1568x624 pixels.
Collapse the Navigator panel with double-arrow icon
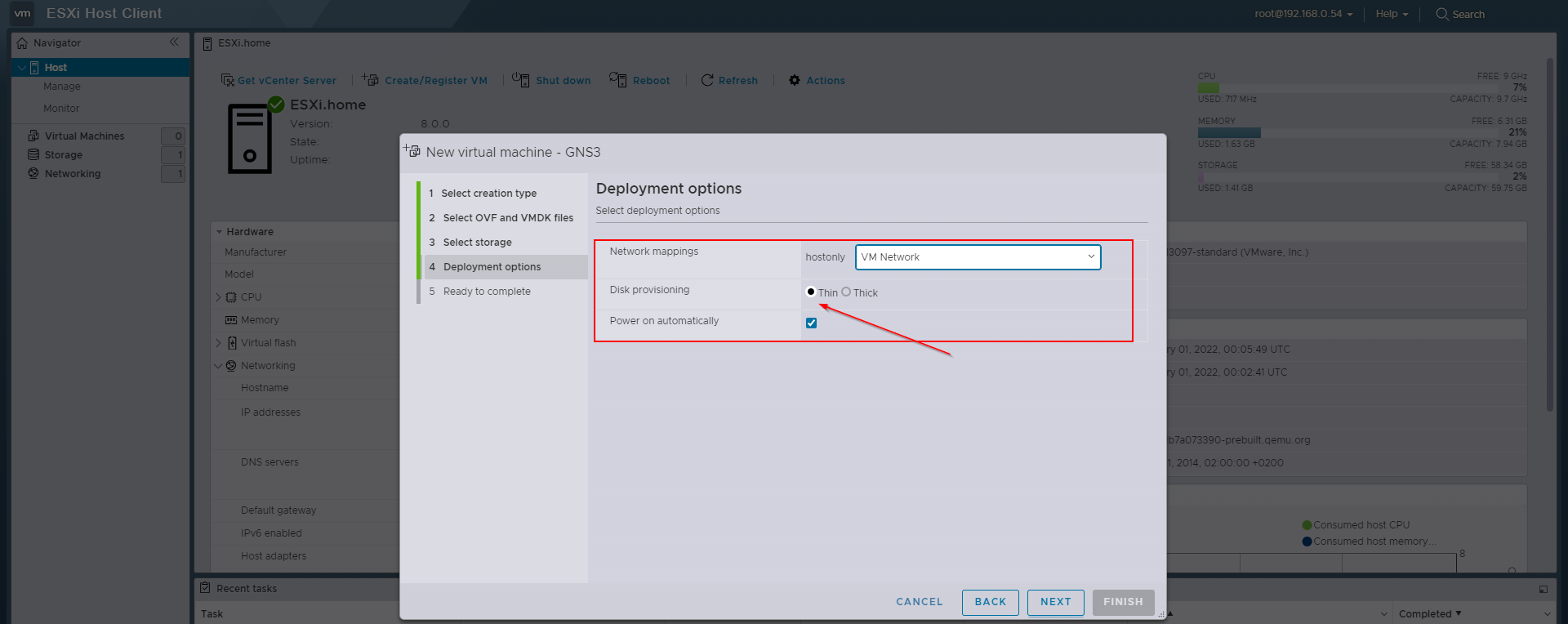click(x=174, y=42)
